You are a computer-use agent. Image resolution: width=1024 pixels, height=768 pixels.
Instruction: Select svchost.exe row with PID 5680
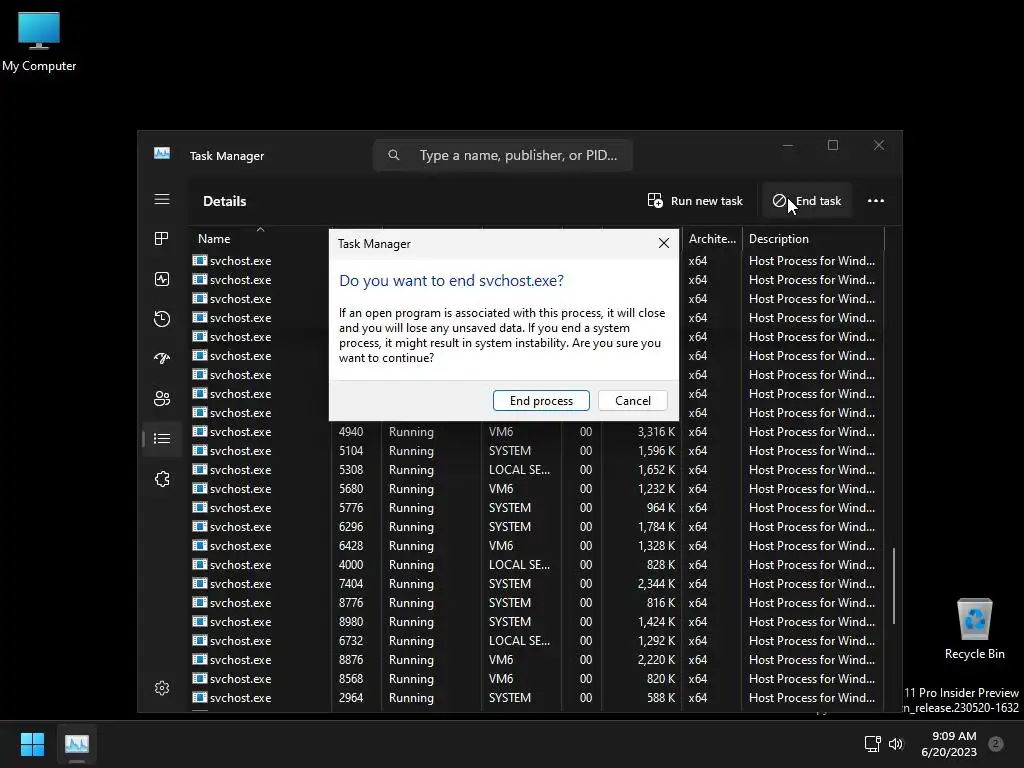coord(537,488)
